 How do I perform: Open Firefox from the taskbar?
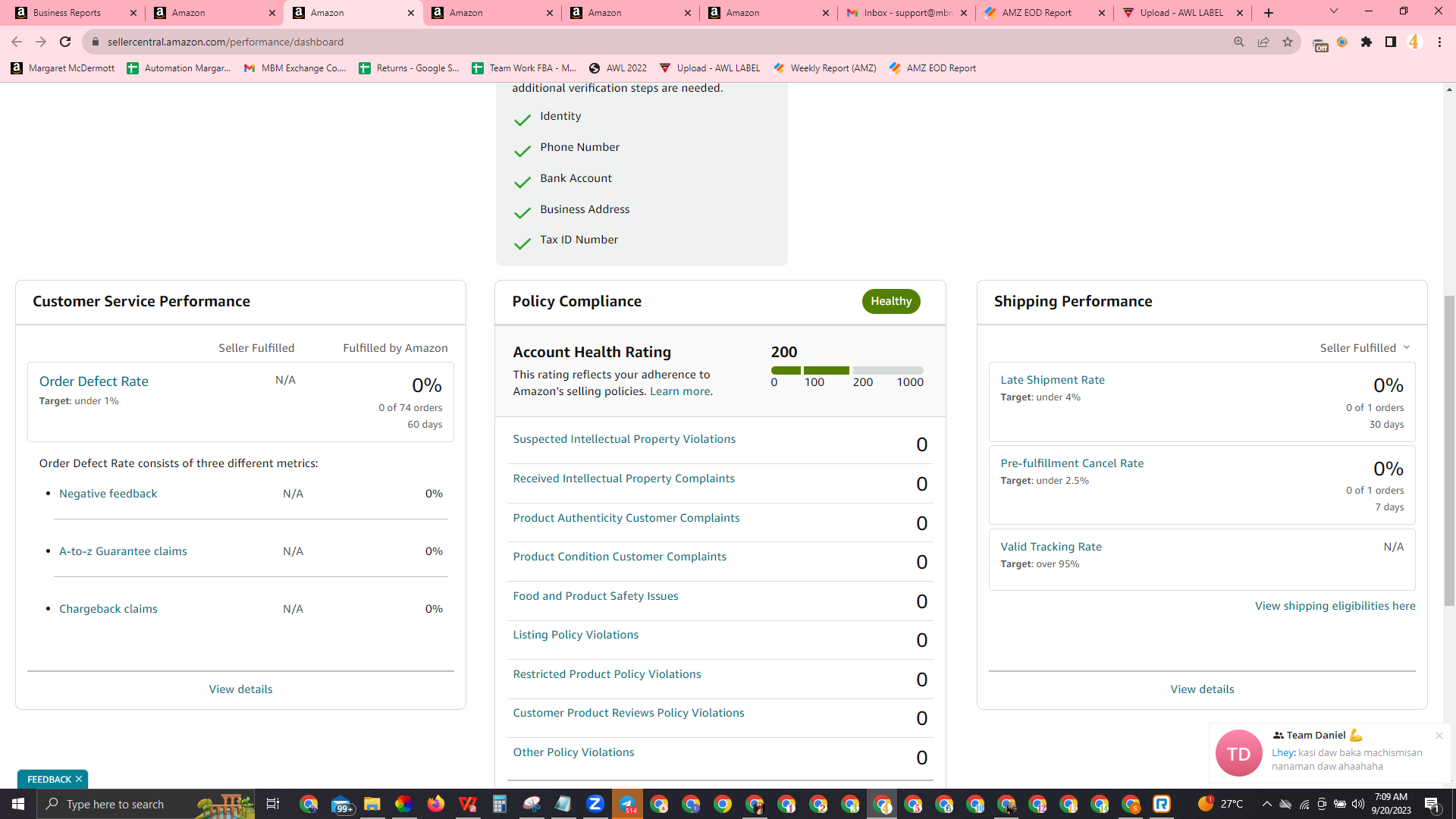point(435,804)
